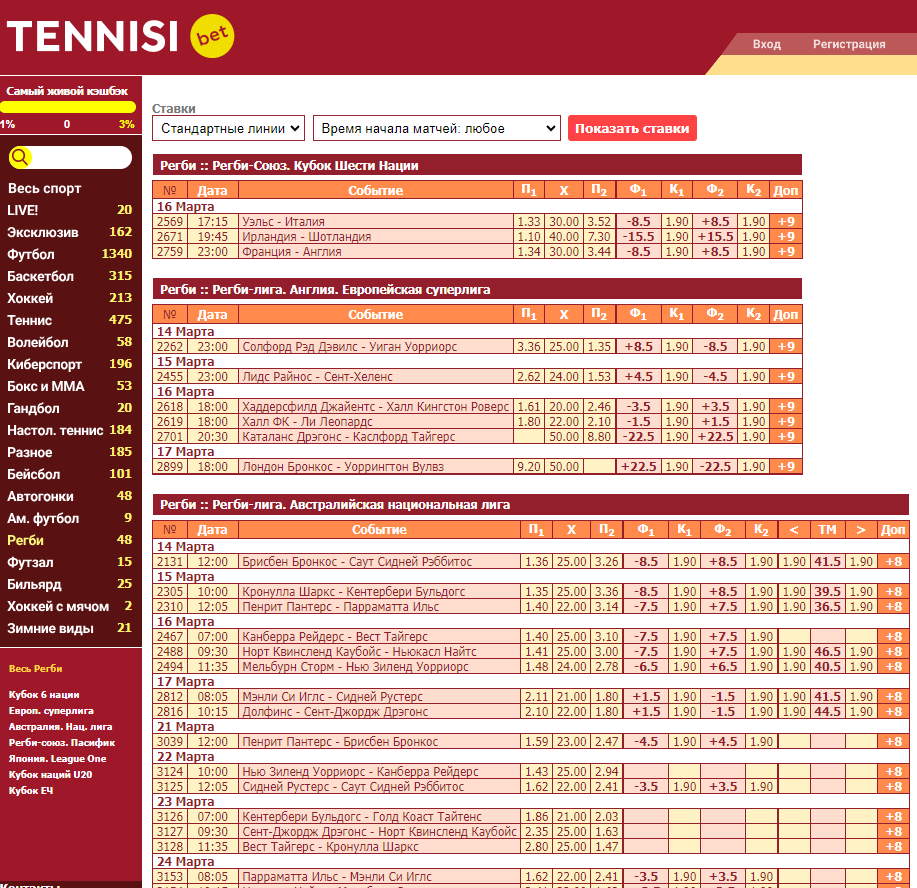Click the yellow search magnifier icon
The width and height of the screenshot is (917, 888).
point(20,157)
